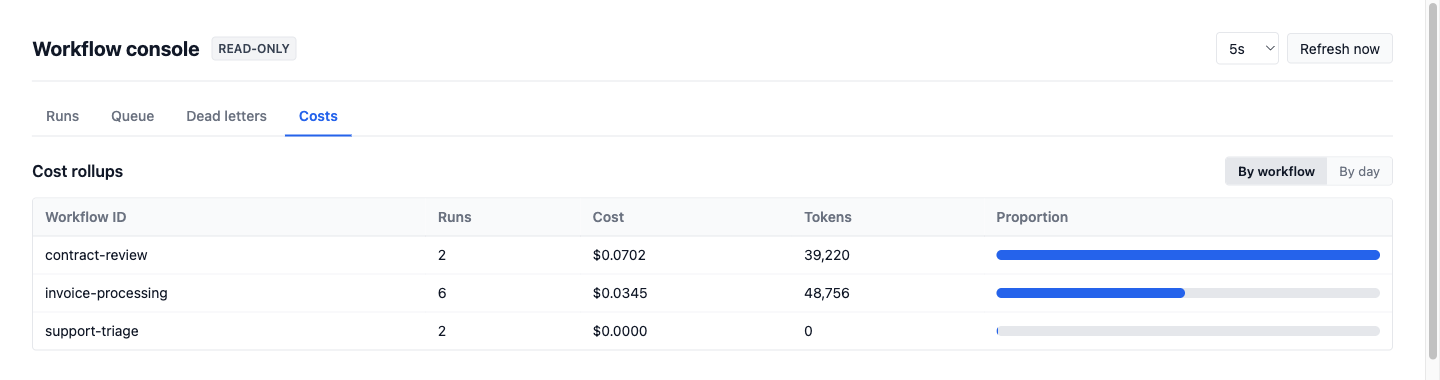Select the contract-review workflow row
Screen dimensions: 1440x380
click(712, 255)
